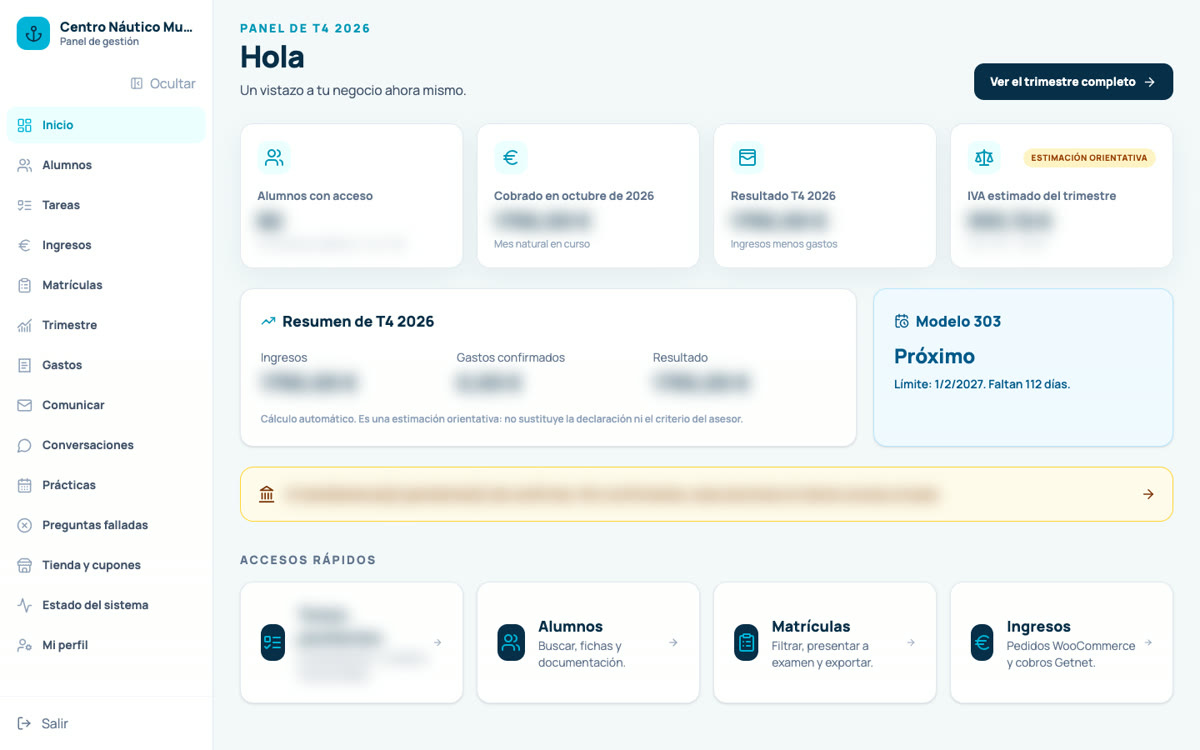Click the arrow in the Alumnos quick access card
The width and height of the screenshot is (1200, 750).
674,642
